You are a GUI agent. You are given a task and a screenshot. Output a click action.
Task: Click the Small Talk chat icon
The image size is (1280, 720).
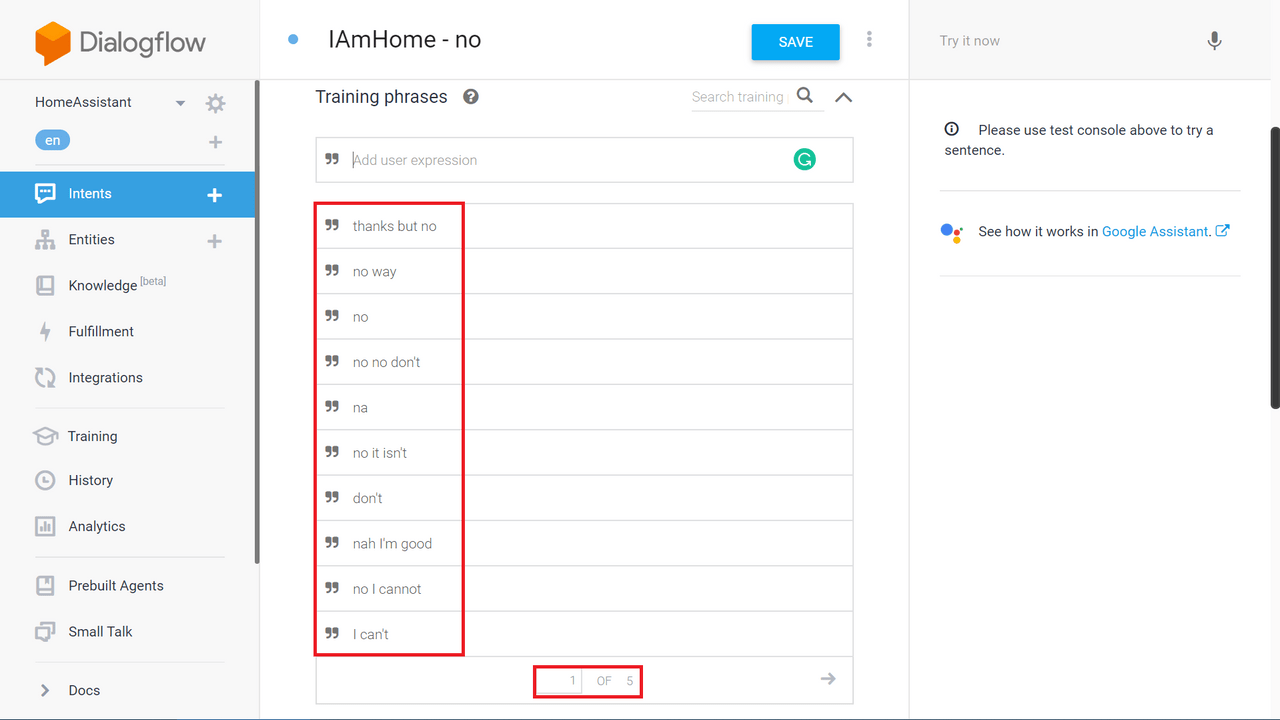pyautogui.click(x=45, y=632)
